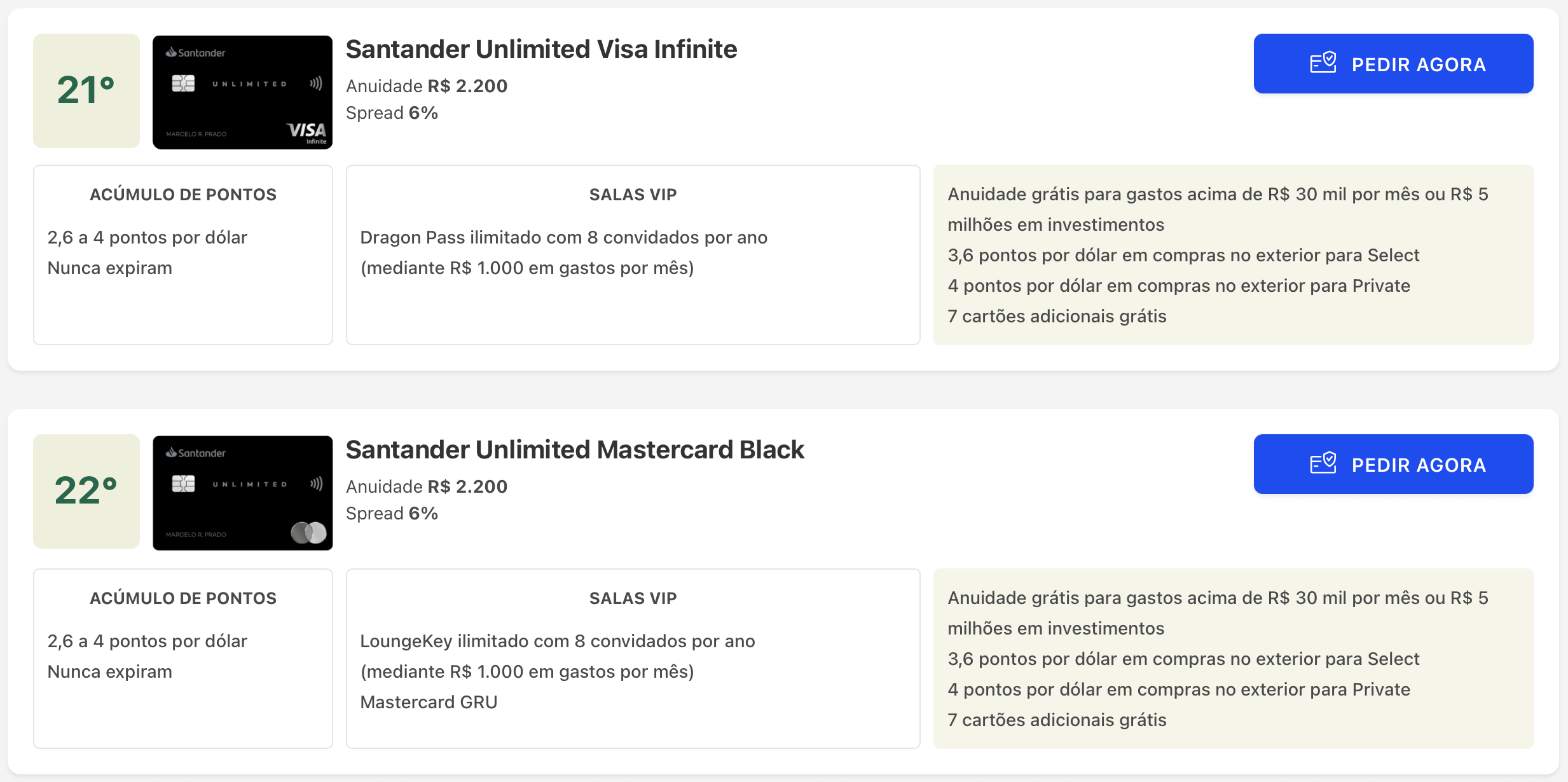
Task: Click the document icon in the bottom PEDIR AGORA button
Action: pyautogui.click(x=1323, y=464)
